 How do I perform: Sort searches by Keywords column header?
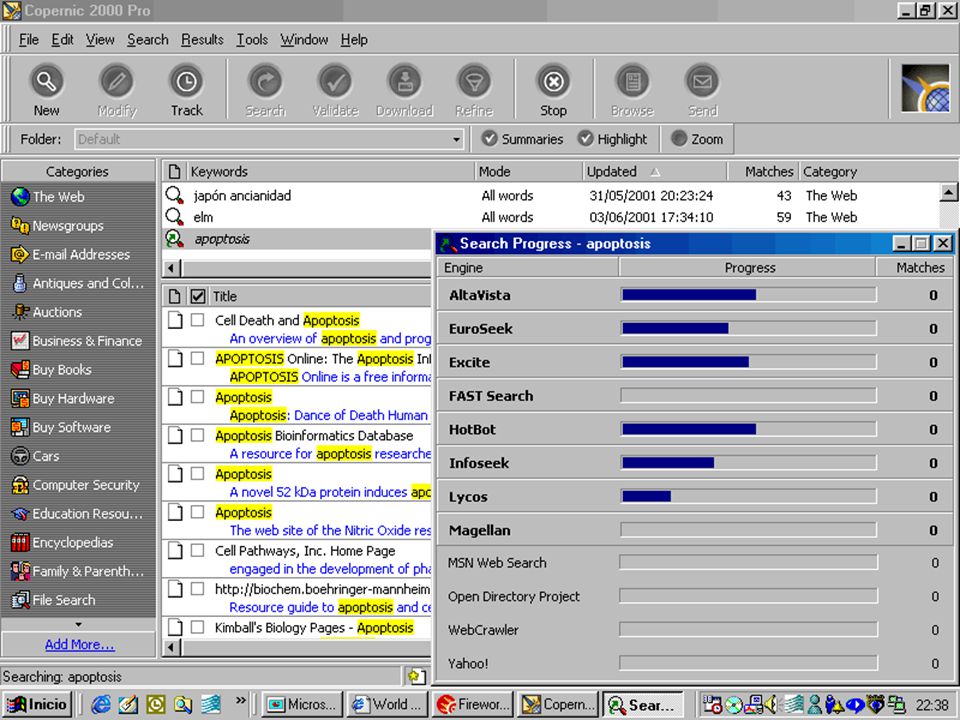pos(331,171)
